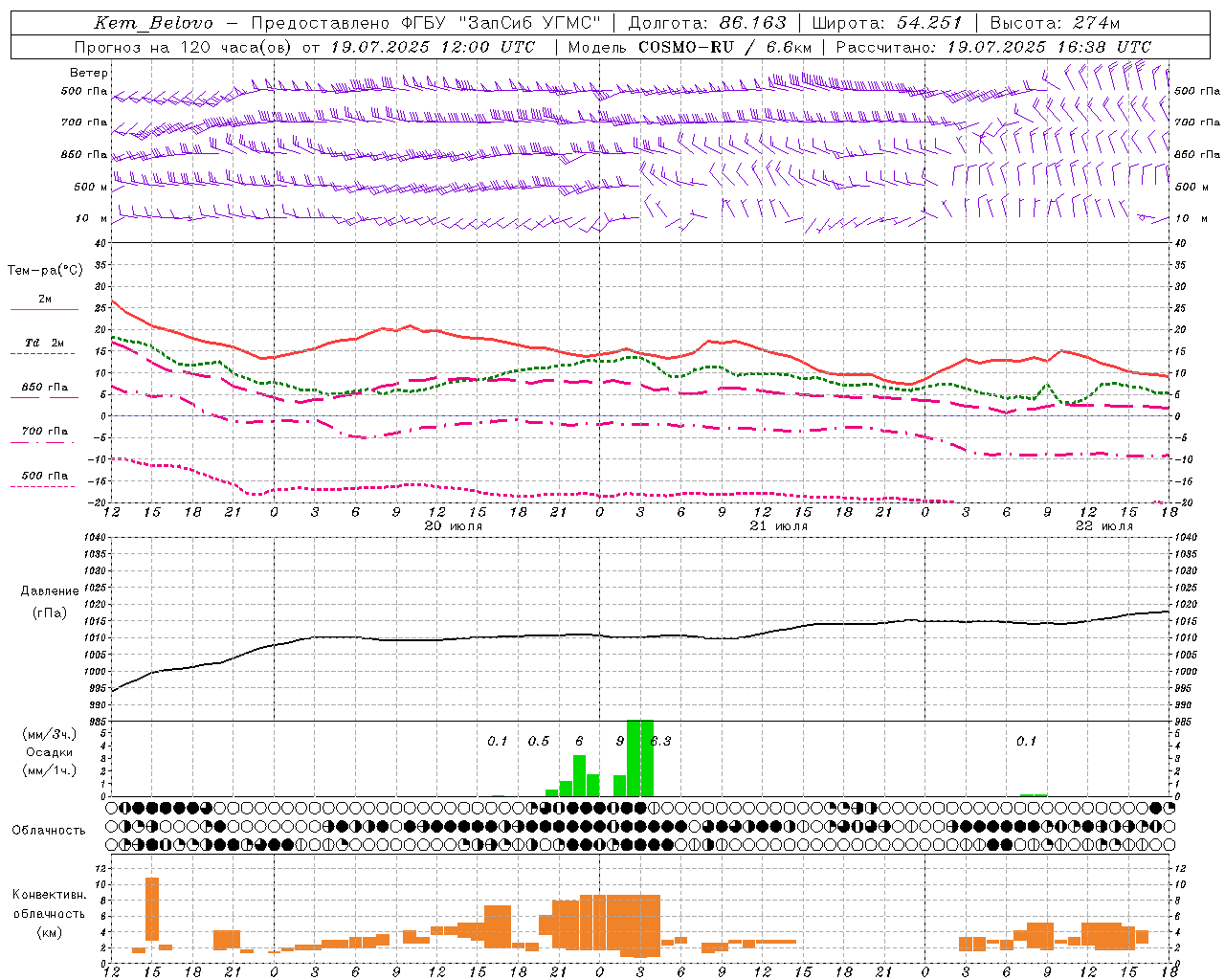1225x980 pixels.
Task: Click the calculation time '16:38 UTC'
Action: tap(1104, 47)
